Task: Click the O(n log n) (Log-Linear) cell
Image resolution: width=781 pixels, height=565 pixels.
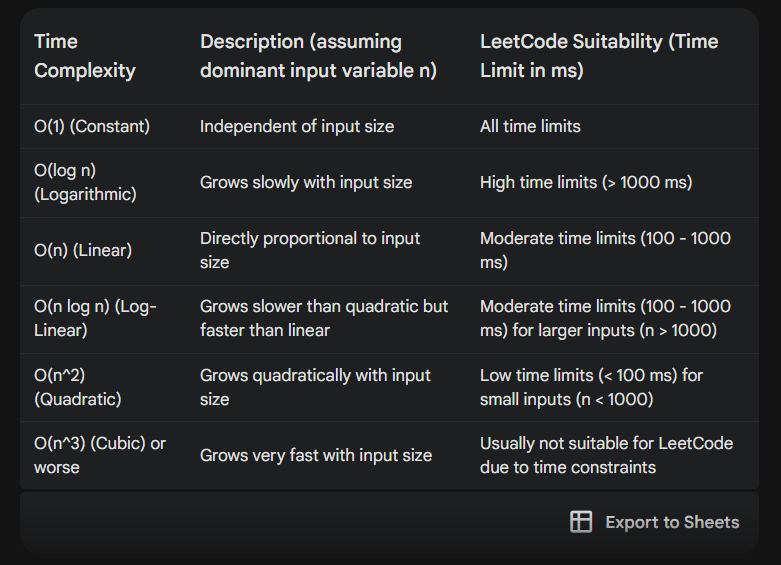Action: point(95,318)
